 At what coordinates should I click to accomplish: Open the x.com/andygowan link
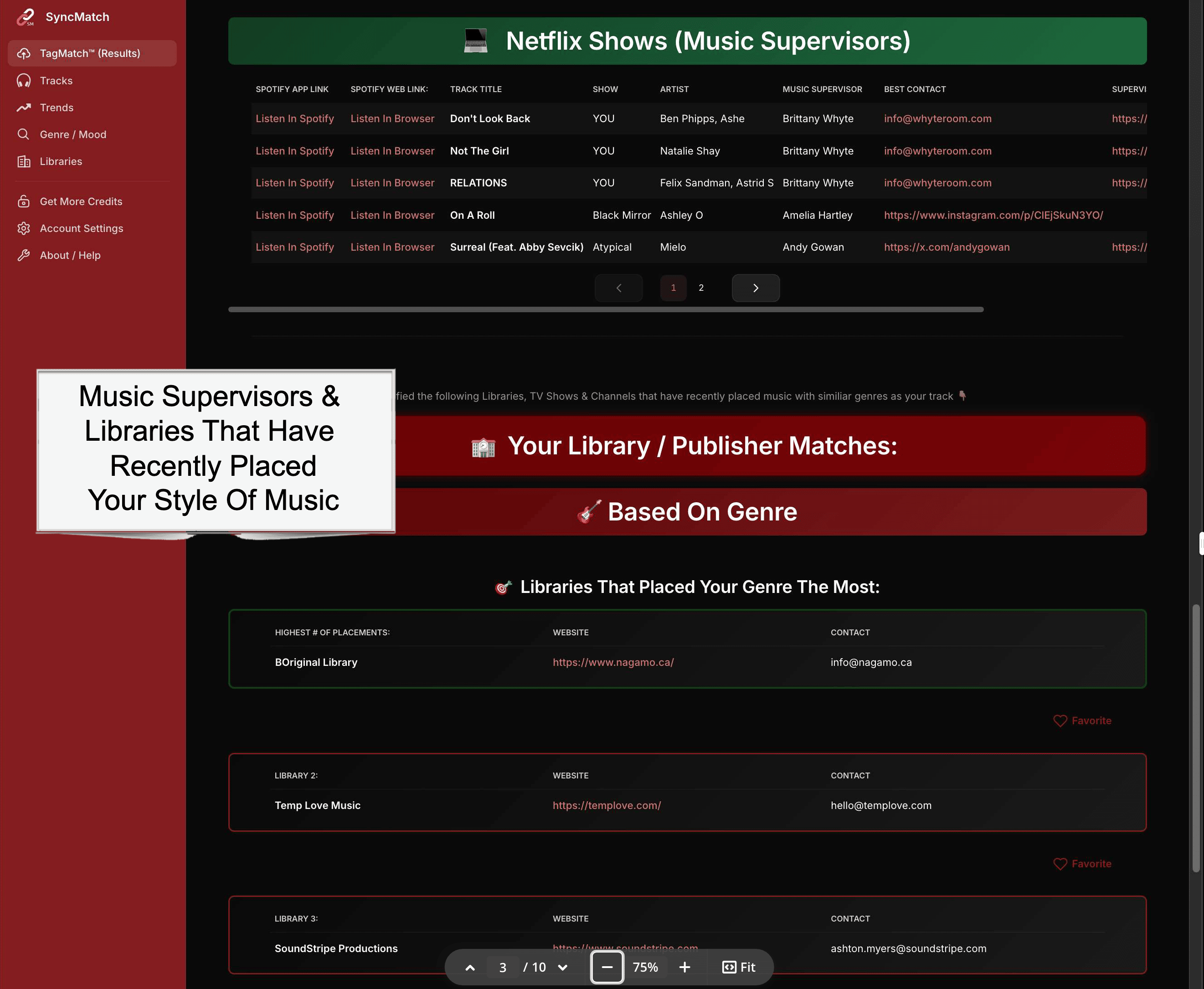click(x=947, y=247)
